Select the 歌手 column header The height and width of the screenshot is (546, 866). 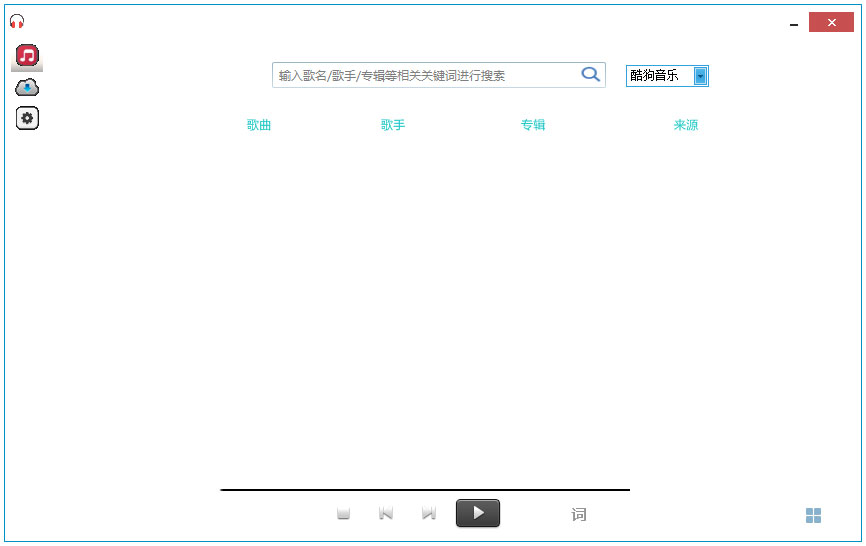pos(393,125)
